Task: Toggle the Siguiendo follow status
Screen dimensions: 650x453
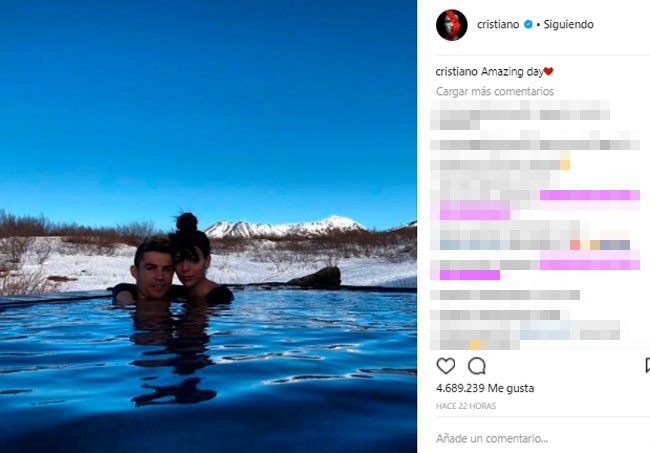Action: [x=568, y=24]
